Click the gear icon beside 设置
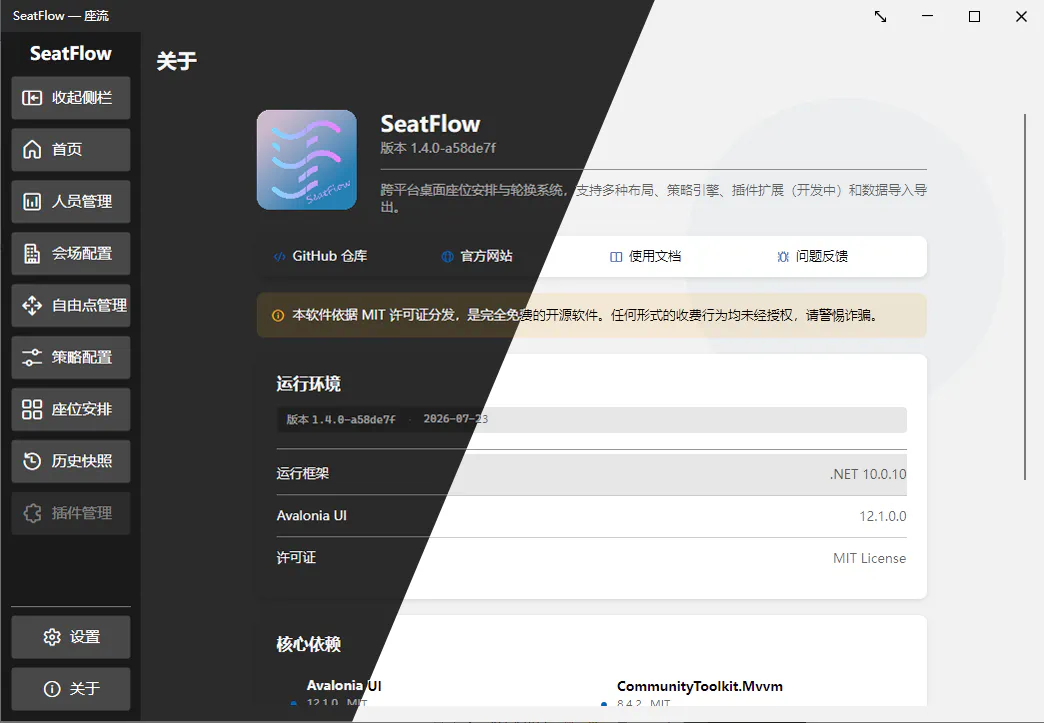 tap(52, 637)
